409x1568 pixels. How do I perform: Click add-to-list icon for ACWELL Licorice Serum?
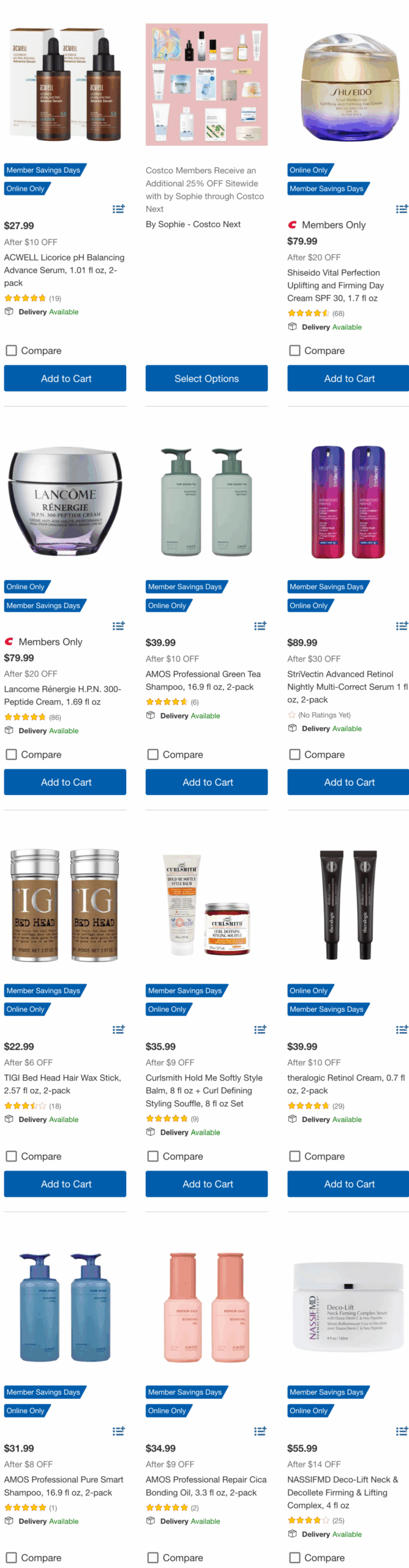(x=119, y=209)
